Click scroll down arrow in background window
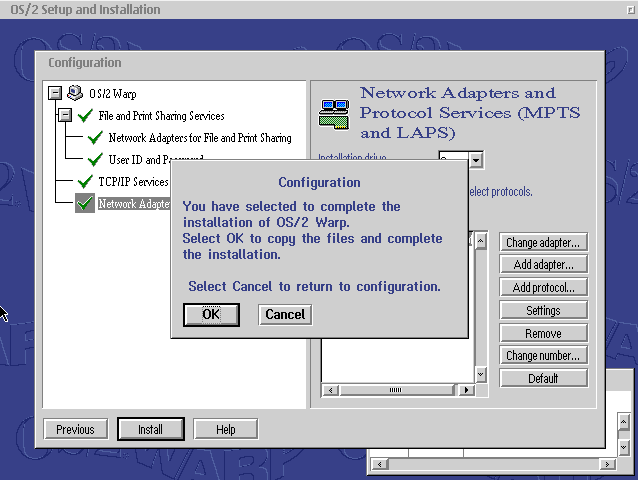 (x=623, y=447)
